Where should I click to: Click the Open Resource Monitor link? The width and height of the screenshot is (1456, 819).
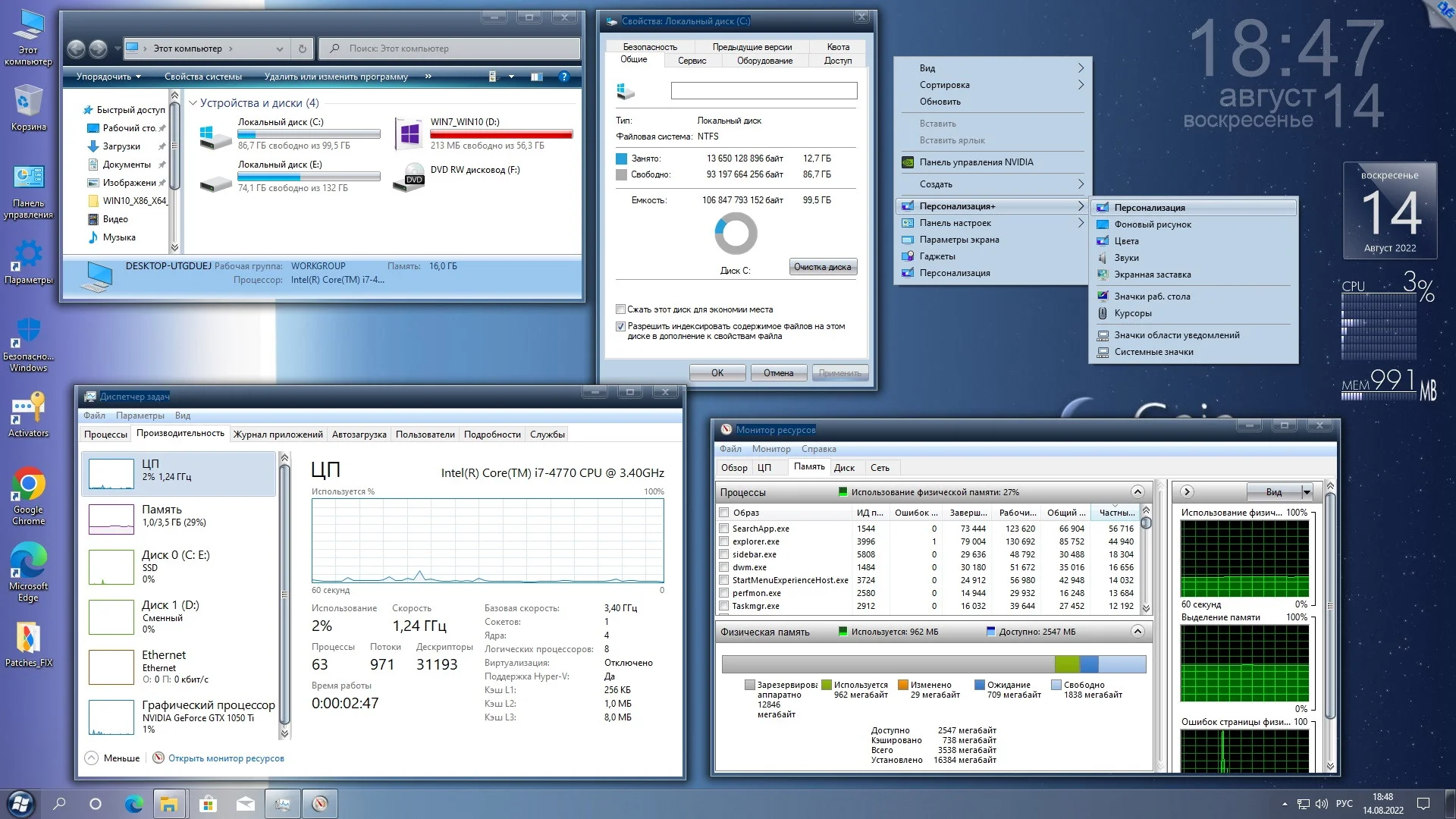pyautogui.click(x=226, y=758)
